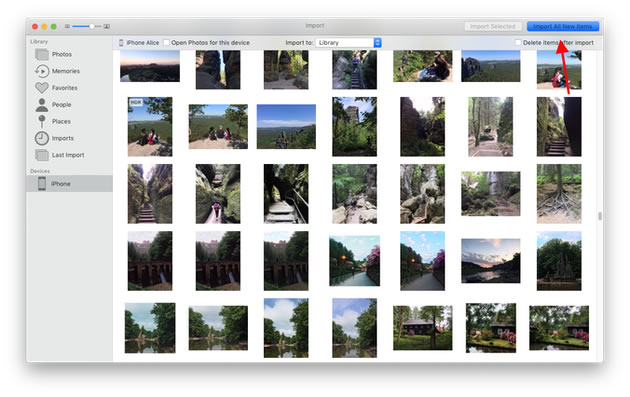Select the iPhone device
630x397 pixels.
coord(70,184)
